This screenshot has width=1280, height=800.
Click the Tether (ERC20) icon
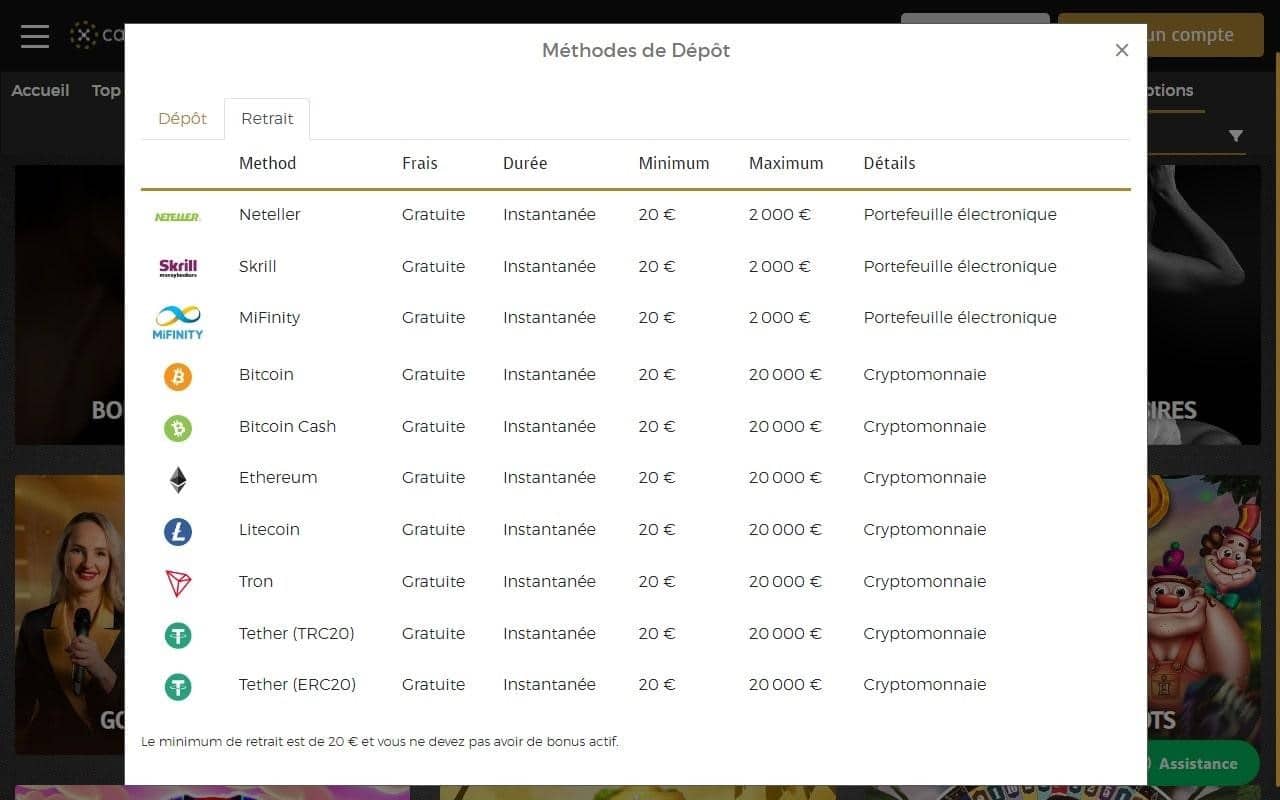coord(178,687)
